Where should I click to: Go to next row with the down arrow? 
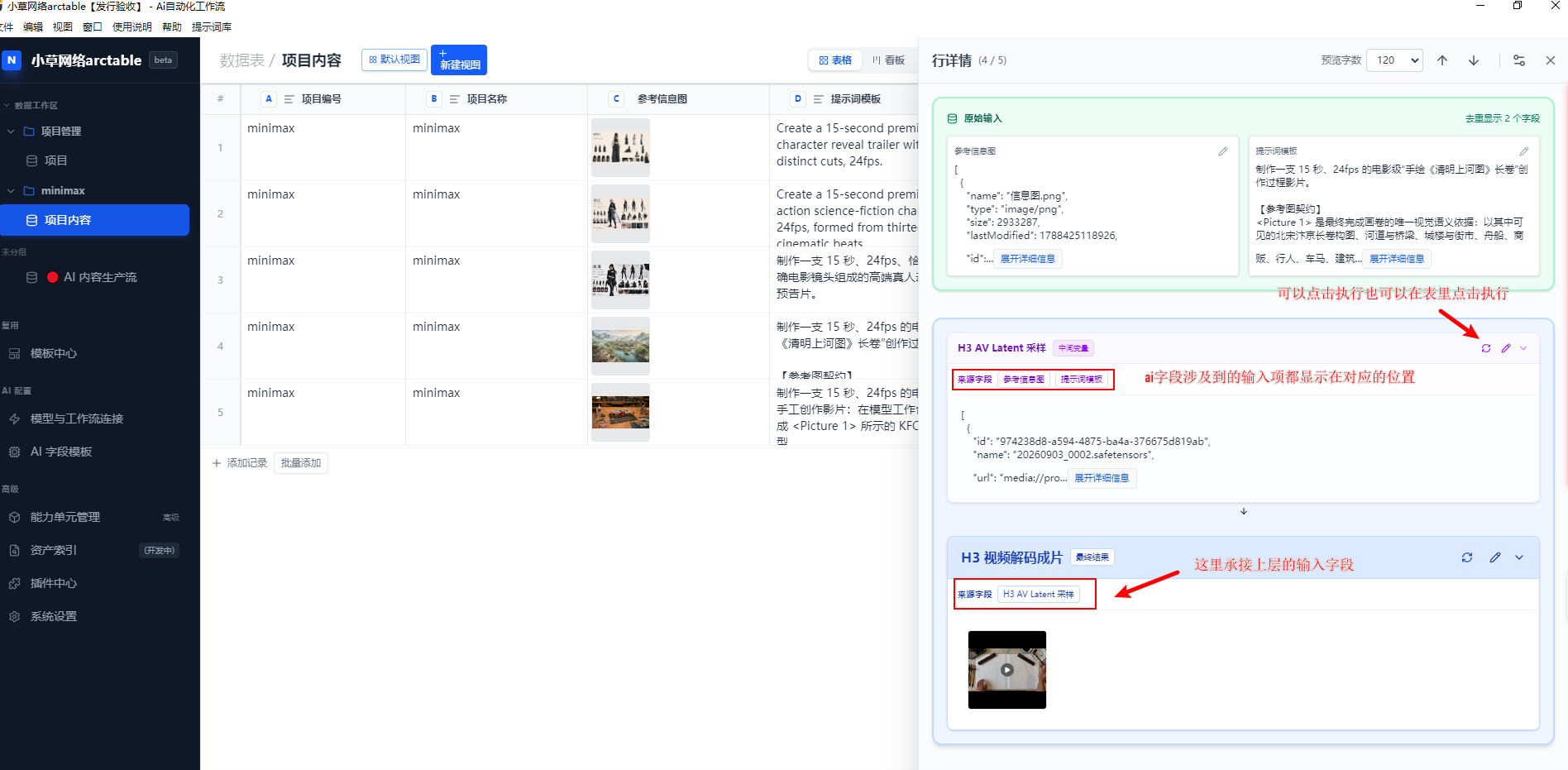1474,60
